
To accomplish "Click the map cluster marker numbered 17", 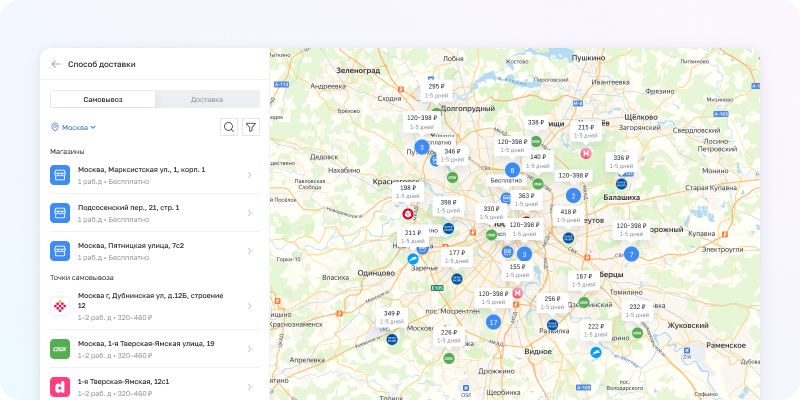I will pyautogui.click(x=493, y=322).
